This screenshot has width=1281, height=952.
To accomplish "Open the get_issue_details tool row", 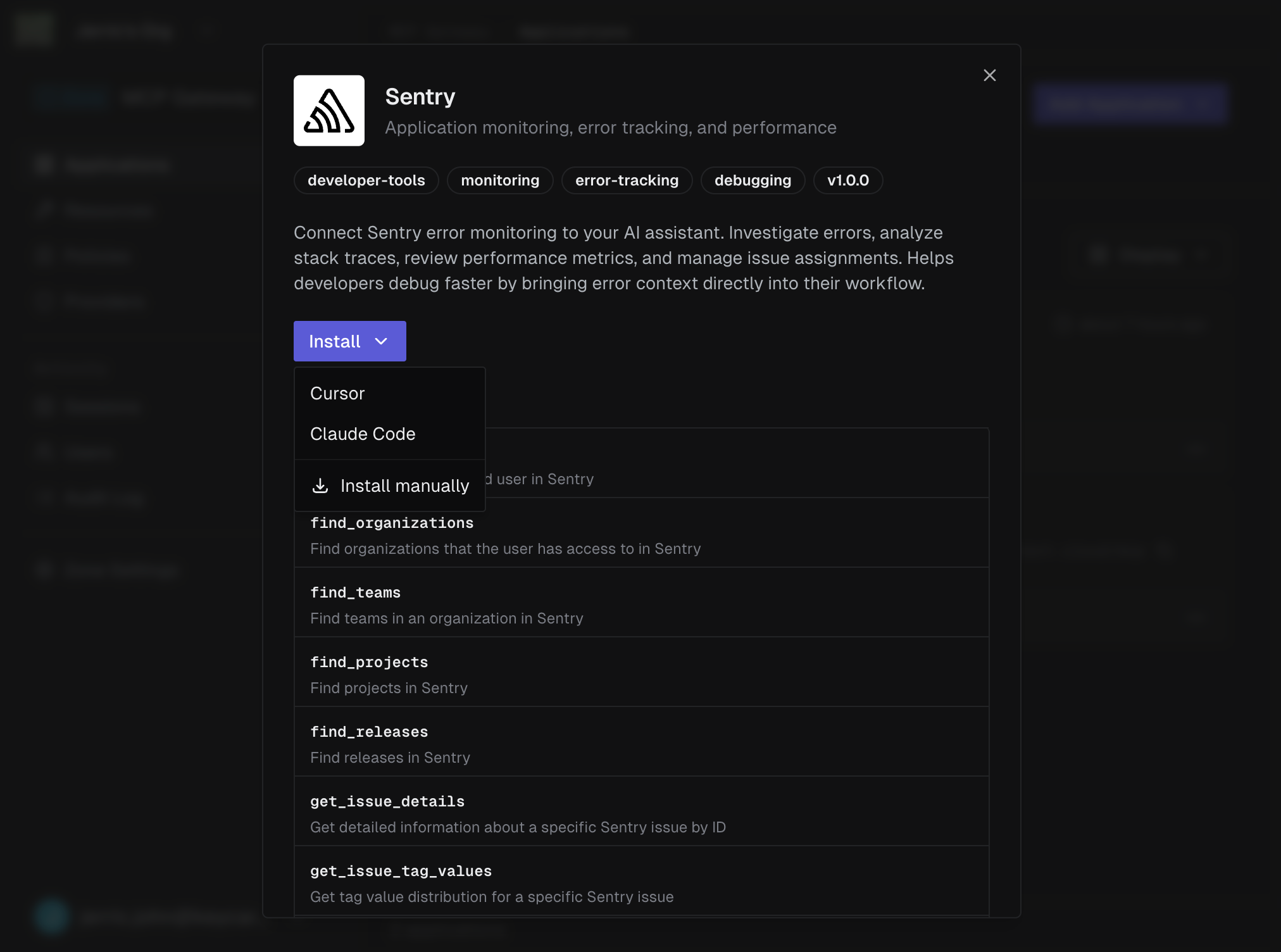I will [640, 813].
